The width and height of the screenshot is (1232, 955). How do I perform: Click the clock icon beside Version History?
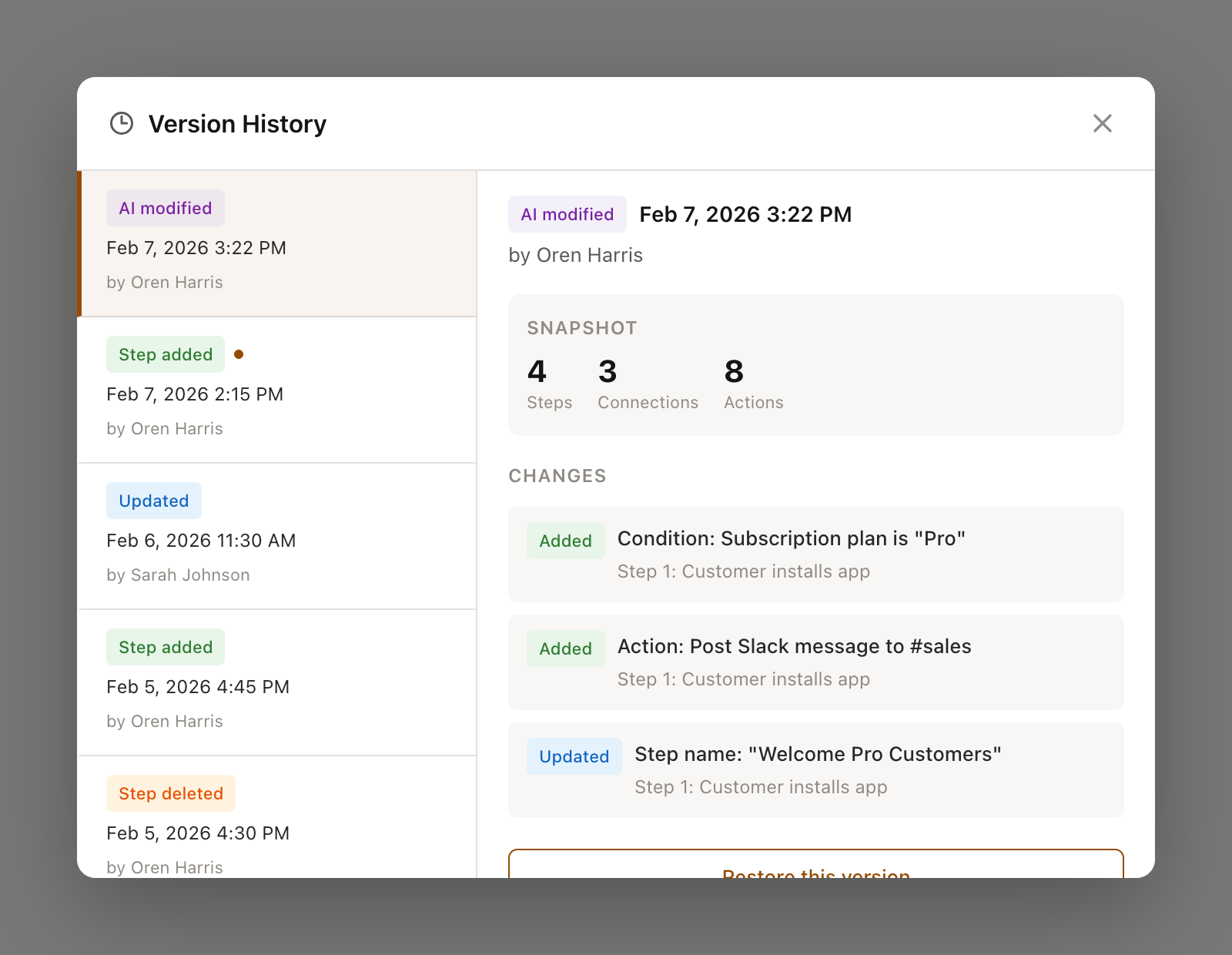tap(121, 123)
